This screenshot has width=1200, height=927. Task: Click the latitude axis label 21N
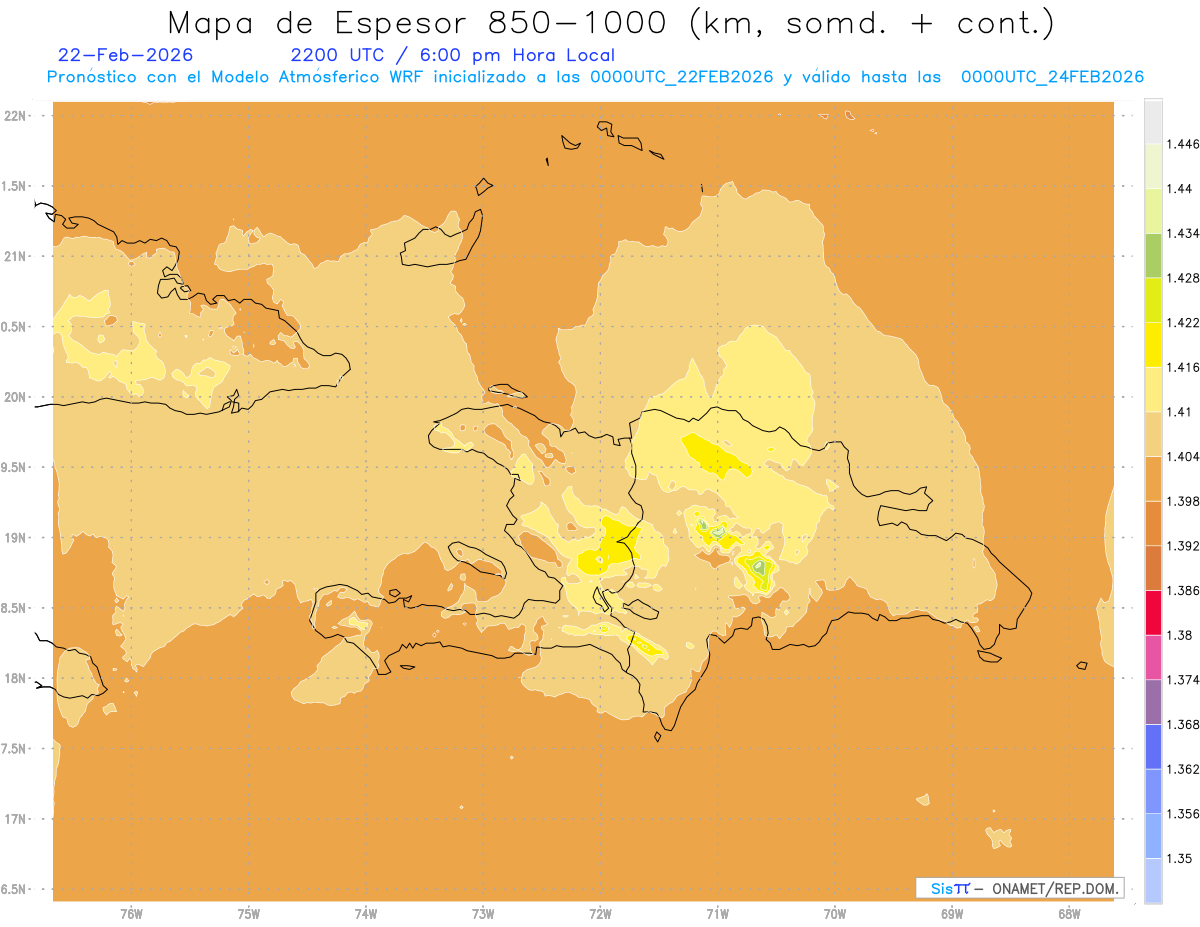pos(15,256)
